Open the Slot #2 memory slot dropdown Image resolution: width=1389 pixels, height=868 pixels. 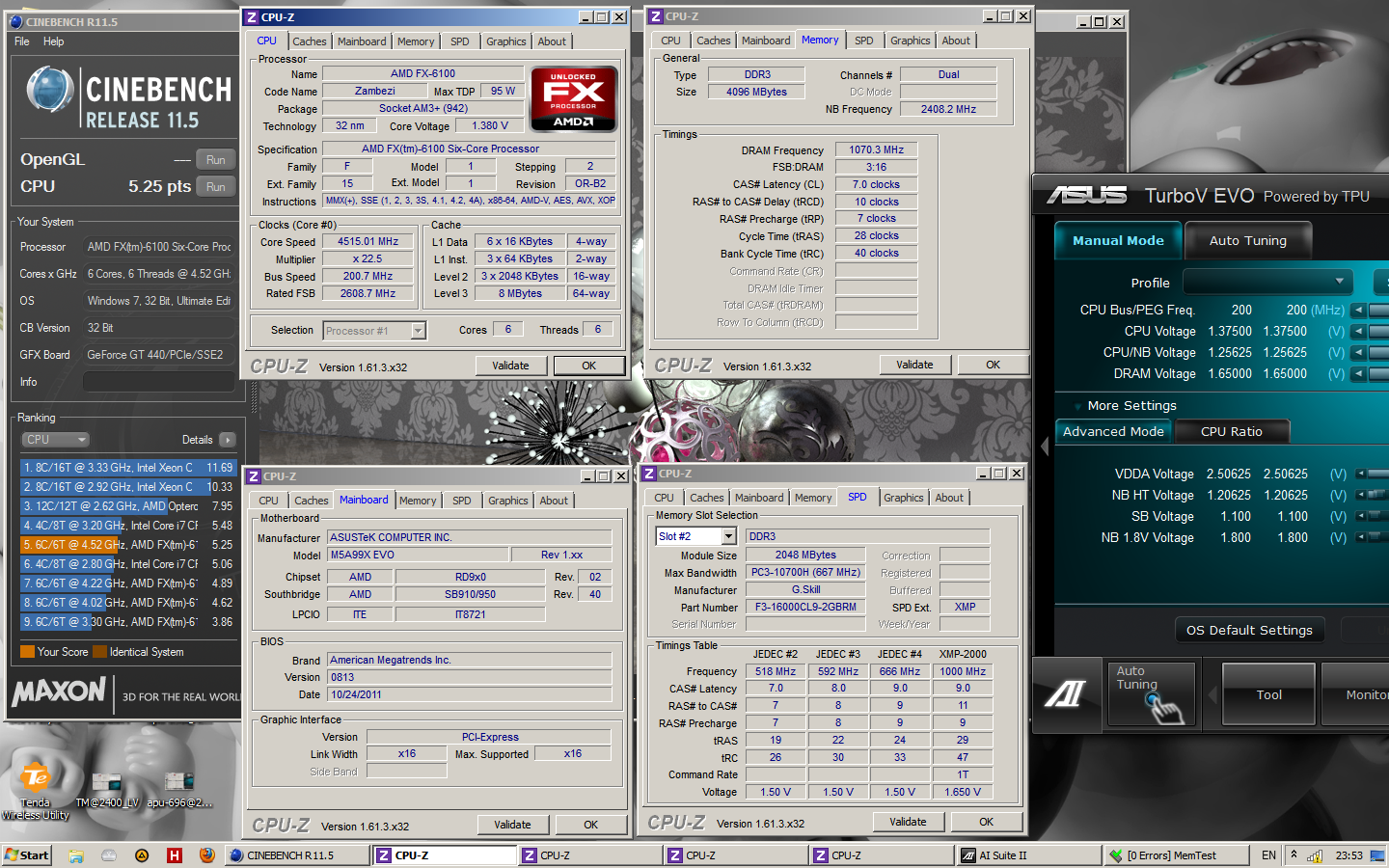[x=695, y=536]
